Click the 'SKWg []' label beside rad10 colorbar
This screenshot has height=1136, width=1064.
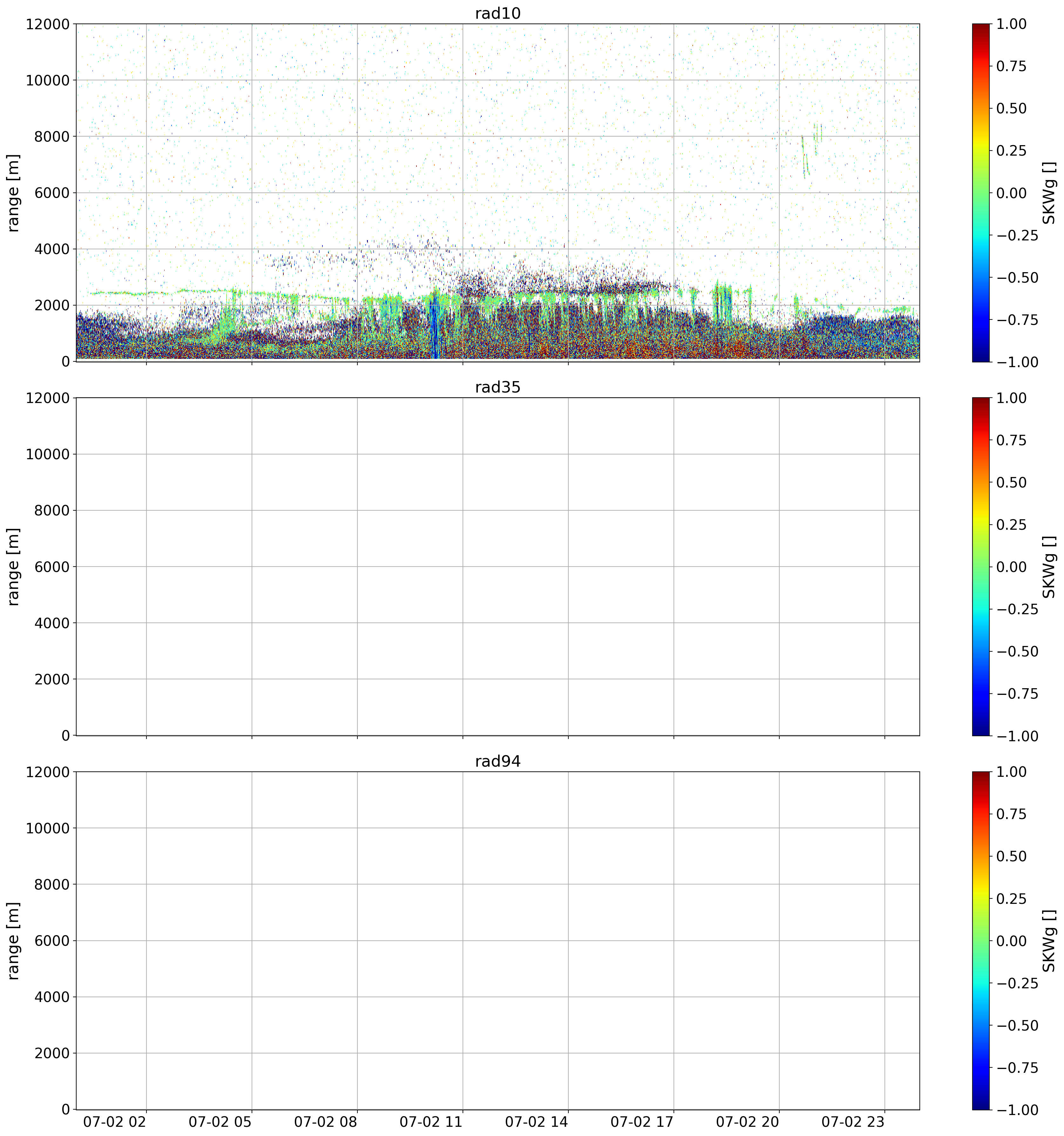click(x=1048, y=192)
